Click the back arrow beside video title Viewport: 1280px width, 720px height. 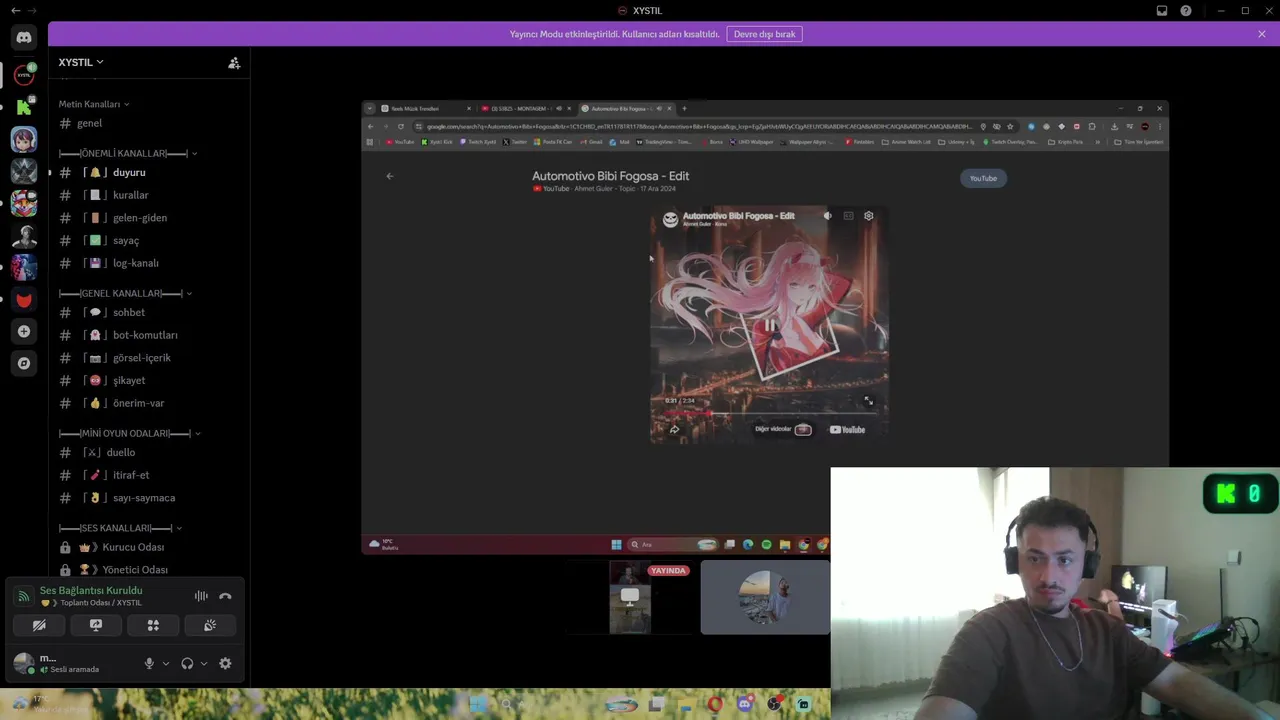pos(390,176)
